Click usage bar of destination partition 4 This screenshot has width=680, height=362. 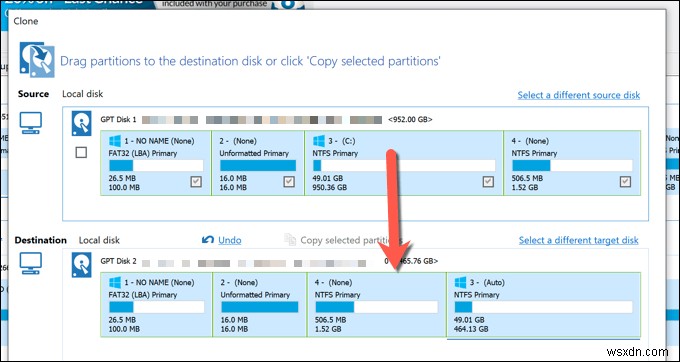pyautogui.click(x=376, y=307)
